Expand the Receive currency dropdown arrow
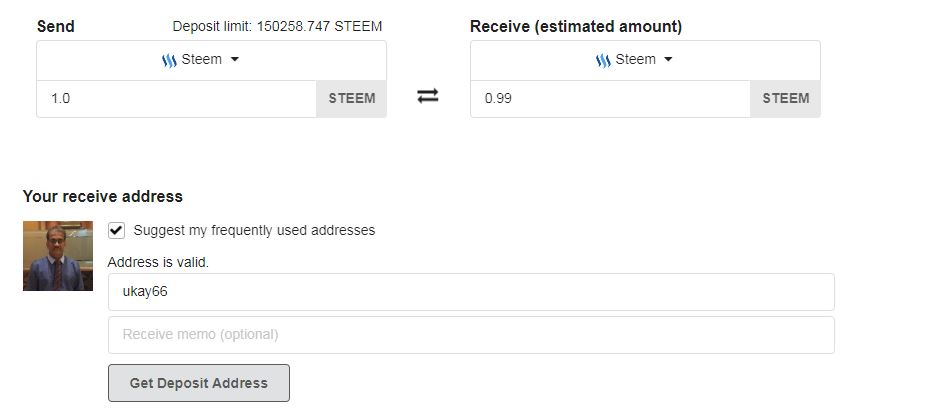The width and height of the screenshot is (929, 416). pyautogui.click(x=668, y=60)
